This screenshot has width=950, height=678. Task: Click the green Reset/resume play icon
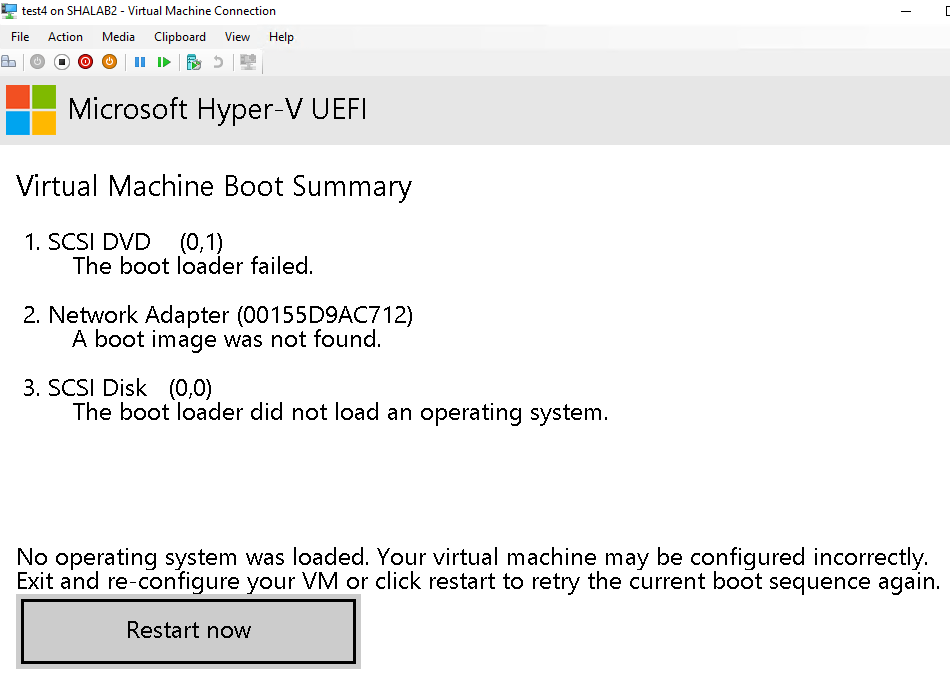pyautogui.click(x=164, y=62)
